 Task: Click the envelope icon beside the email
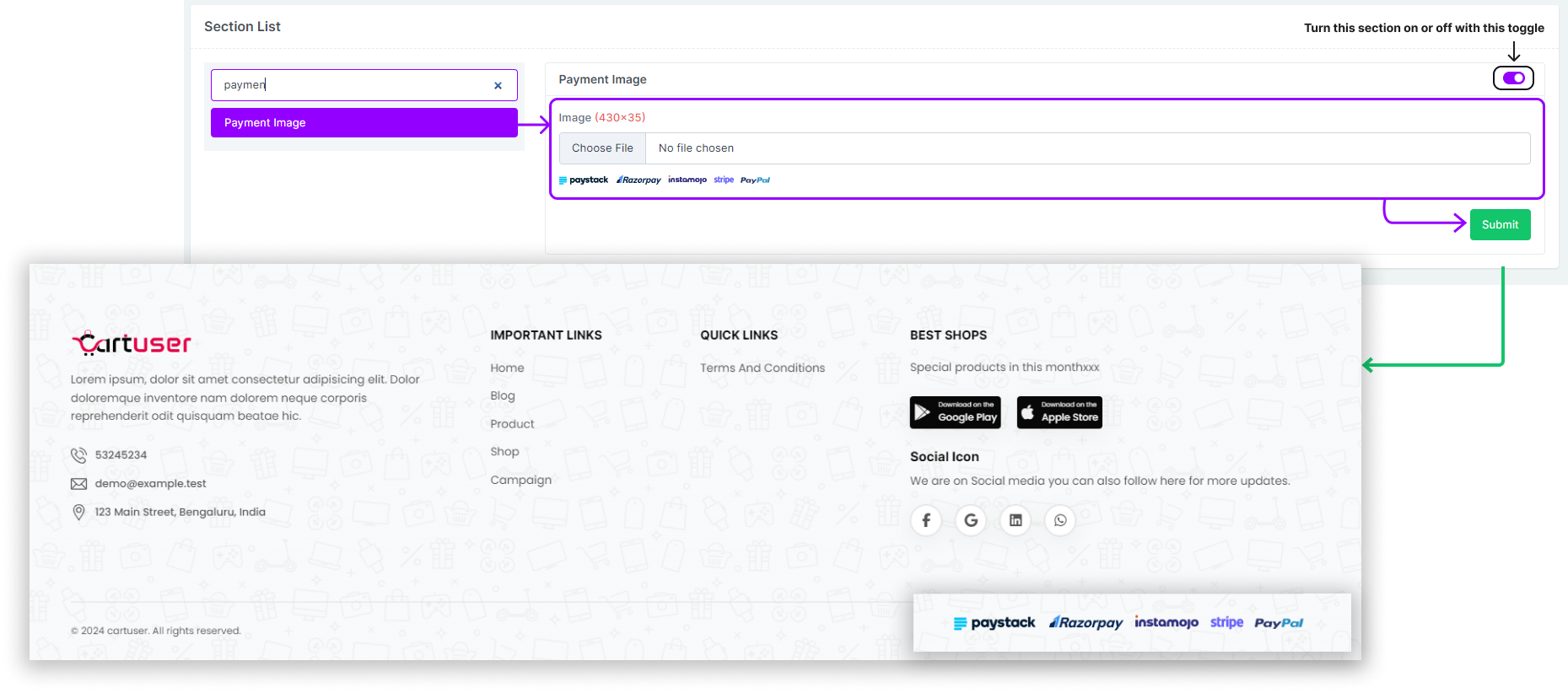pyautogui.click(x=78, y=484)
